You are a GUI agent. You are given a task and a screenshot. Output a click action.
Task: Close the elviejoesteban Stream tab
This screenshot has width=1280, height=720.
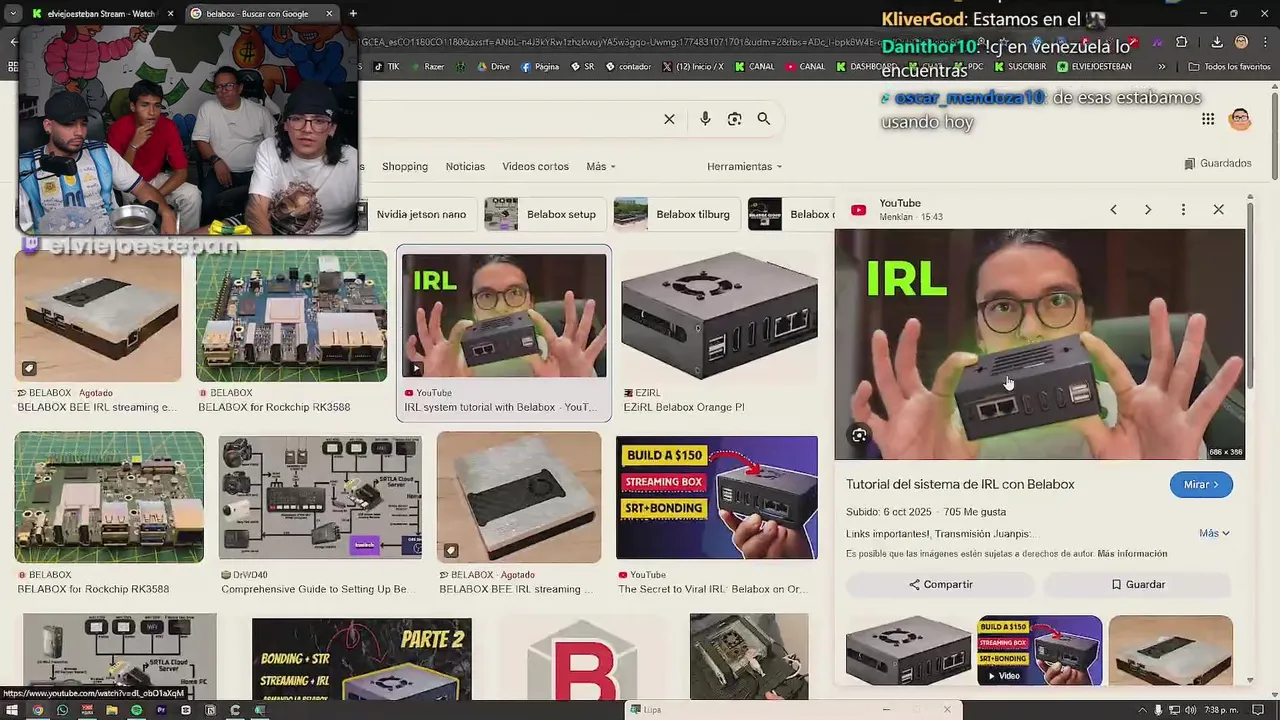pyautogui.click(x=170, y=14)
